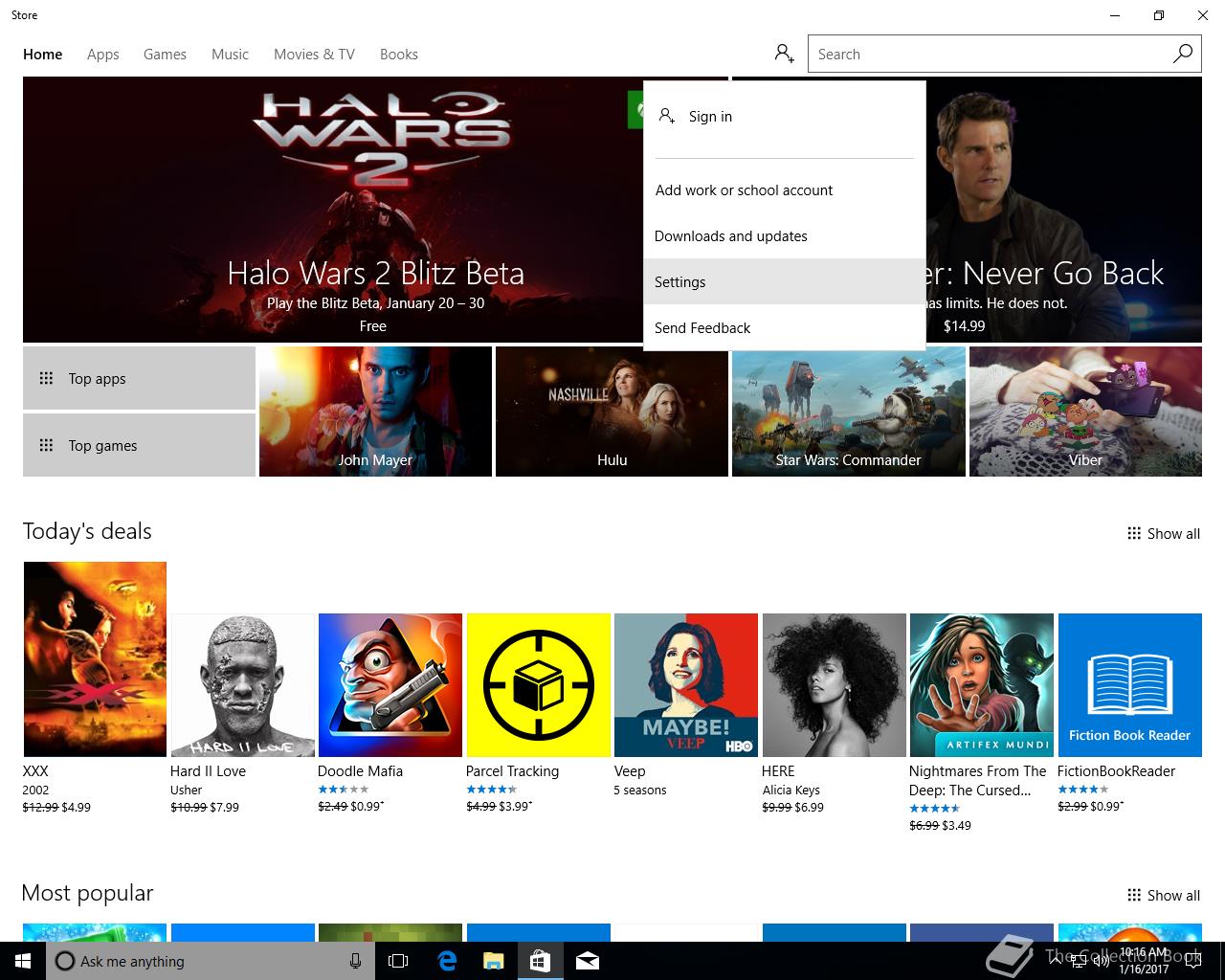The width and height of the screenshot is (1225, 980).
Task: Click the Usher artist name
Action: tap(187, 791)
